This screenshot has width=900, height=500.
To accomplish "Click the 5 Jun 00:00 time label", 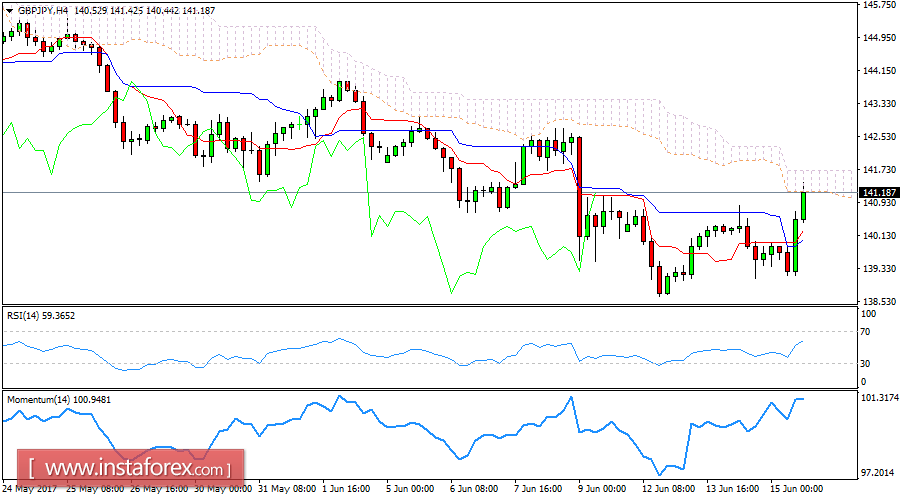I will coord(410,489).
